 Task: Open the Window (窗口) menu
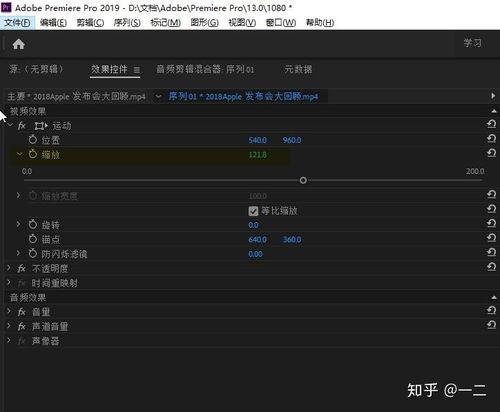coord(281,23)
